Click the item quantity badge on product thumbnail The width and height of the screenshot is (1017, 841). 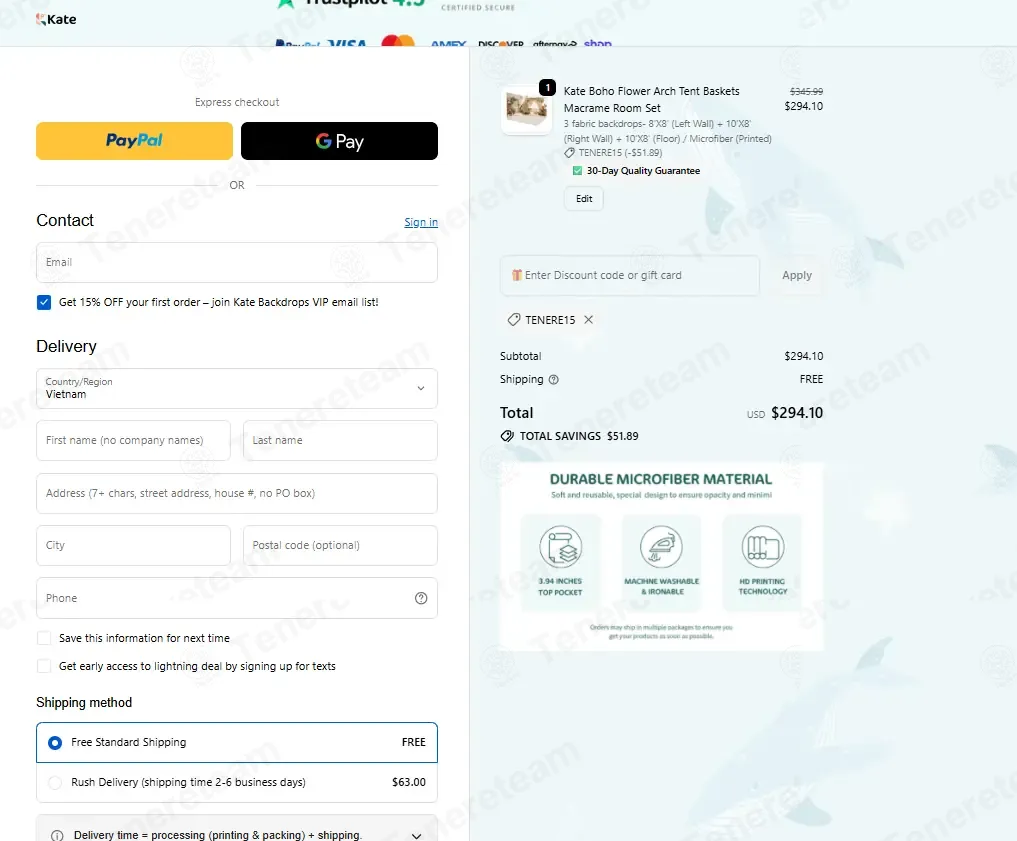pyautogui.click(x=547, y=87)
